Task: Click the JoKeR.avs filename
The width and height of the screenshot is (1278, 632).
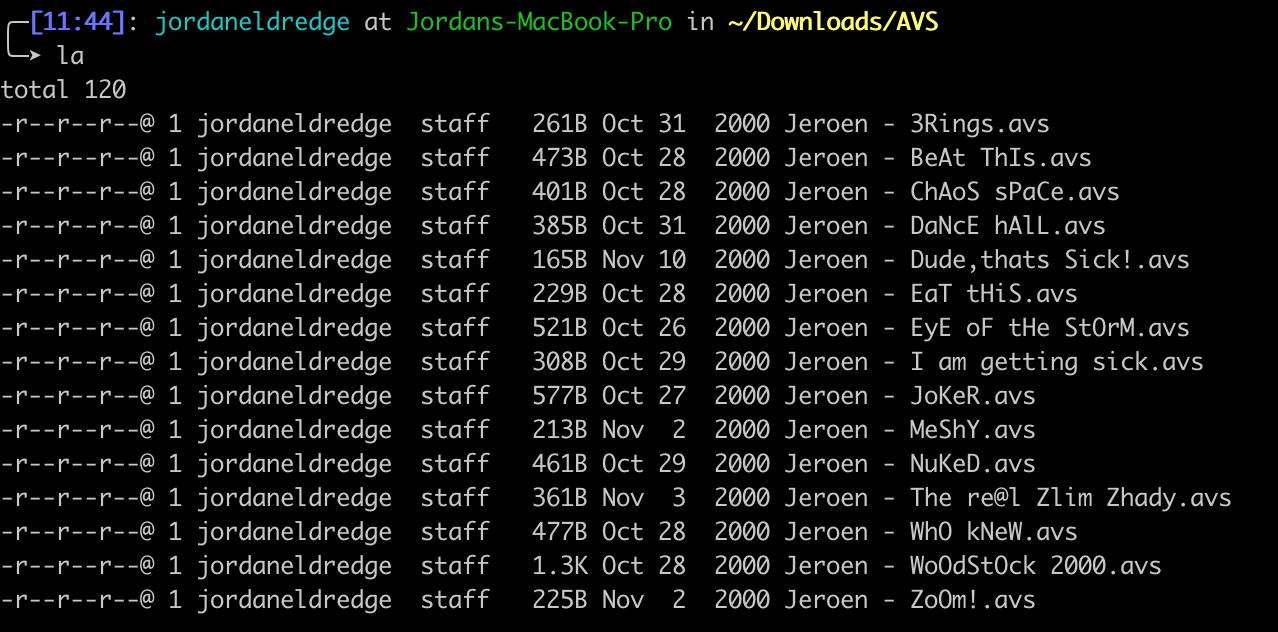Action: (973, 396)
